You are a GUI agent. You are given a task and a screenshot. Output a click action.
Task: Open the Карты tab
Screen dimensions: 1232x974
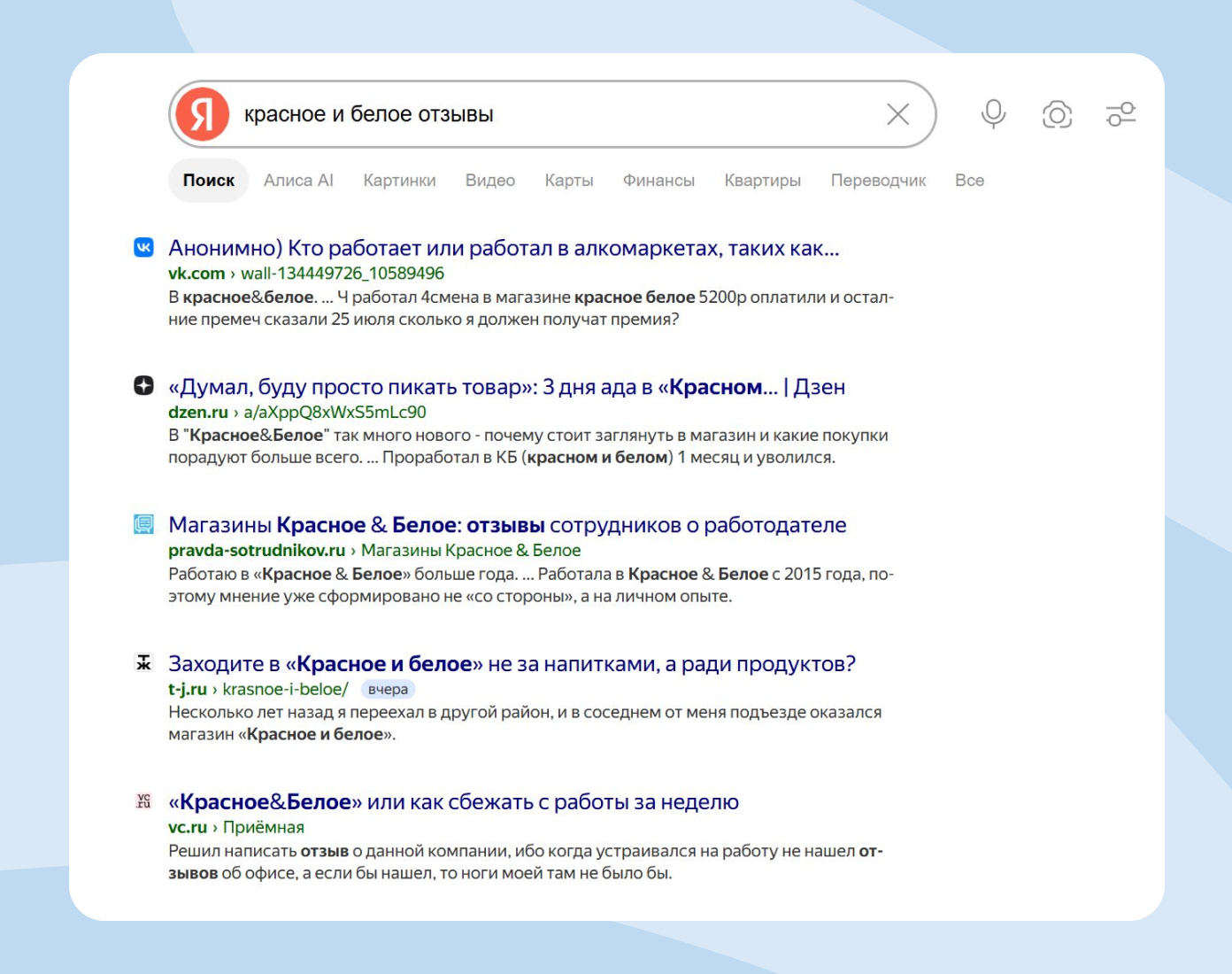tap(569, 180)
